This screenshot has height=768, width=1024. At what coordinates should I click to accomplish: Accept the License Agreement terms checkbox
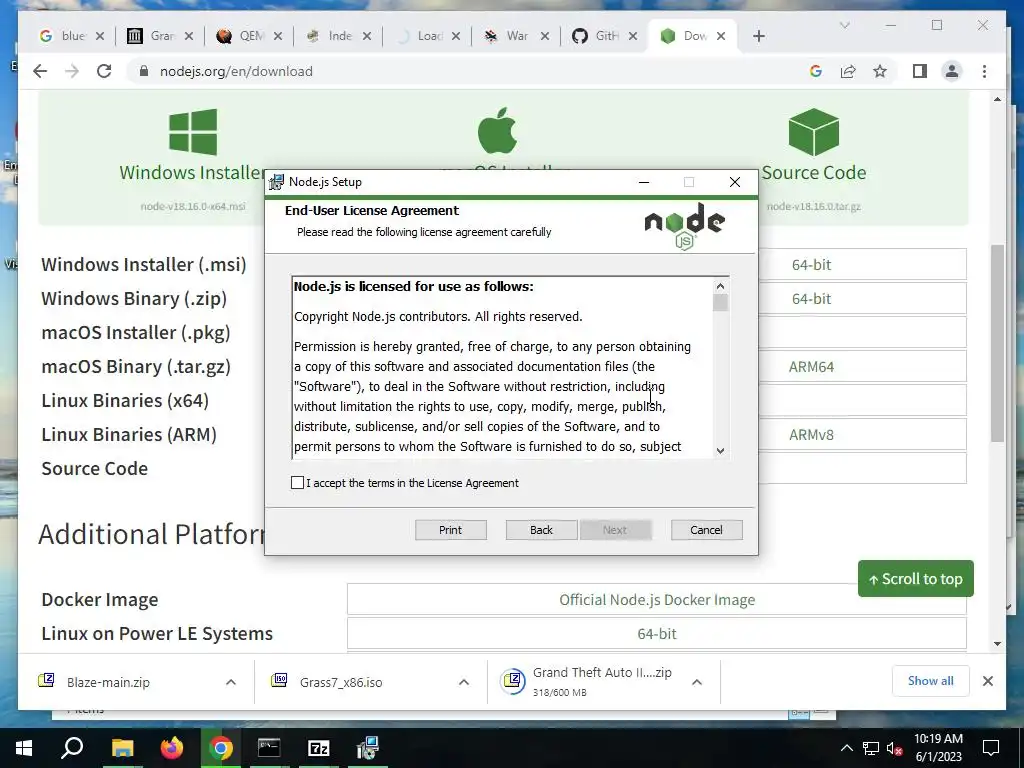297,483
